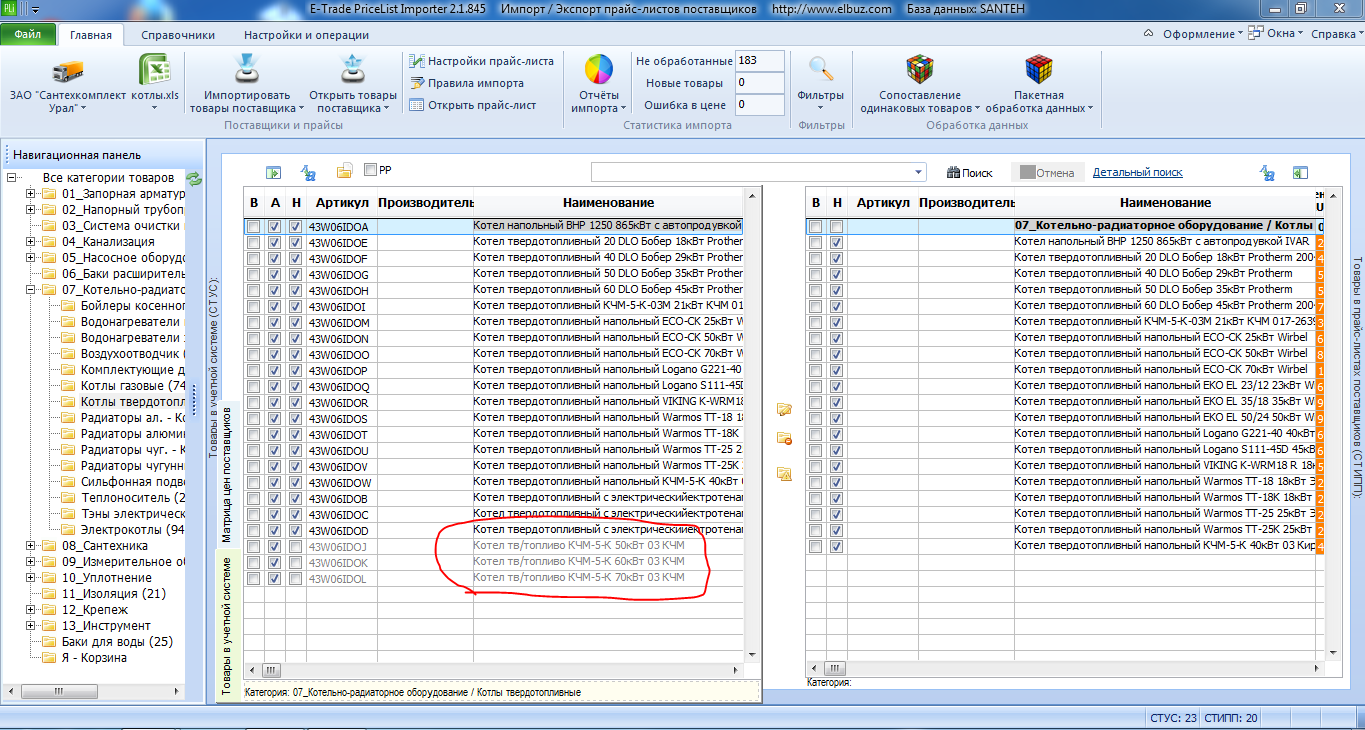
Task: Click the Артикул column header in left table
Action: (342, 203)
